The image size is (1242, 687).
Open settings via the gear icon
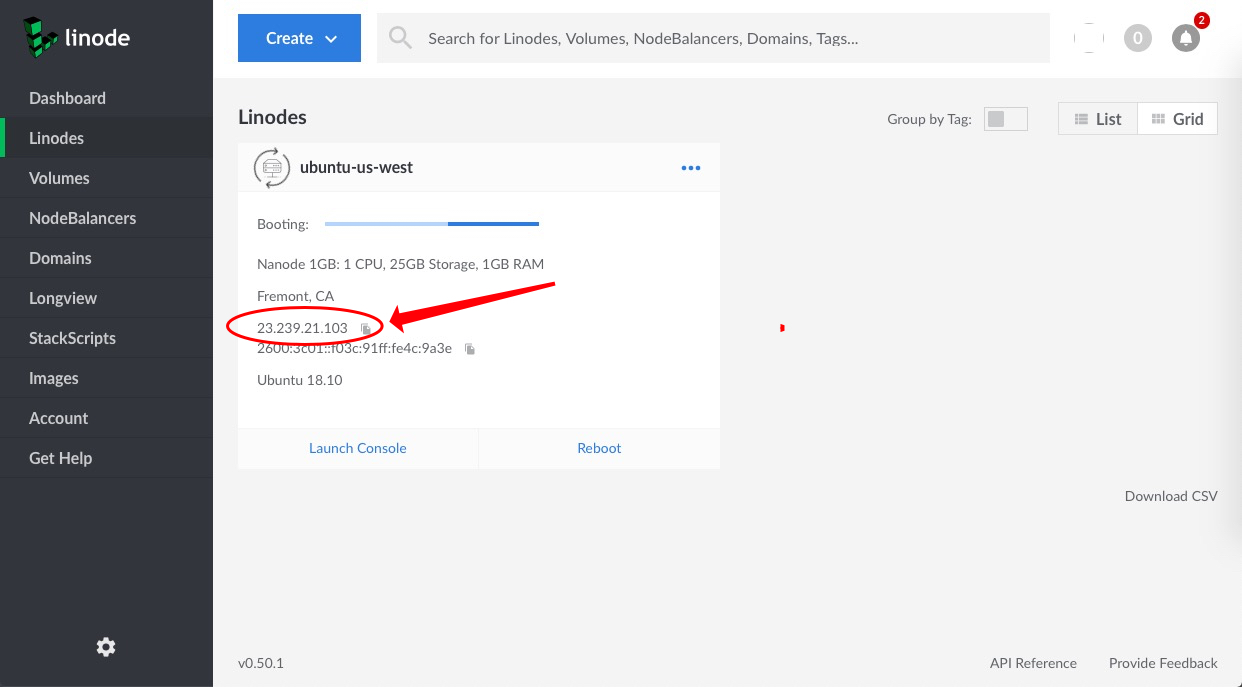click(105, 647)
